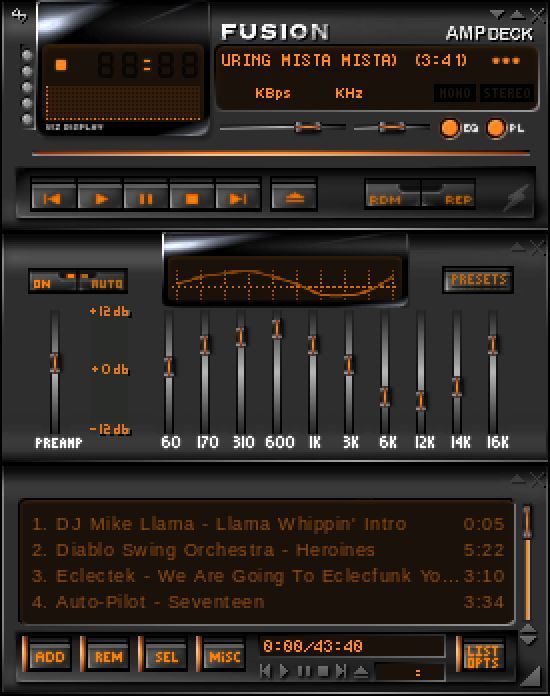Click the 310 Hz equalizer band slider

241,336
